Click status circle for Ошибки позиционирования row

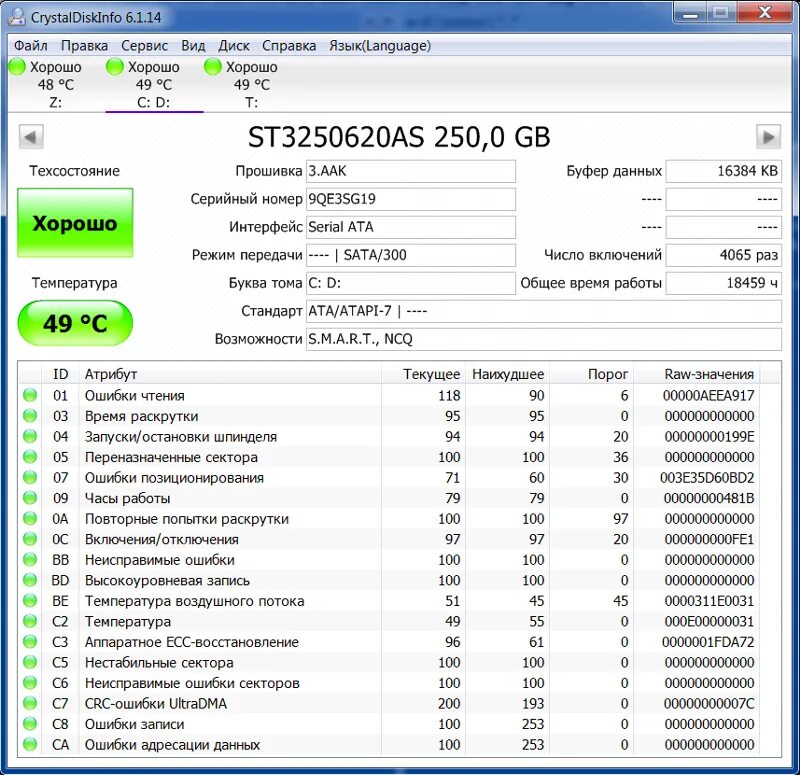[x=30, y=478]
